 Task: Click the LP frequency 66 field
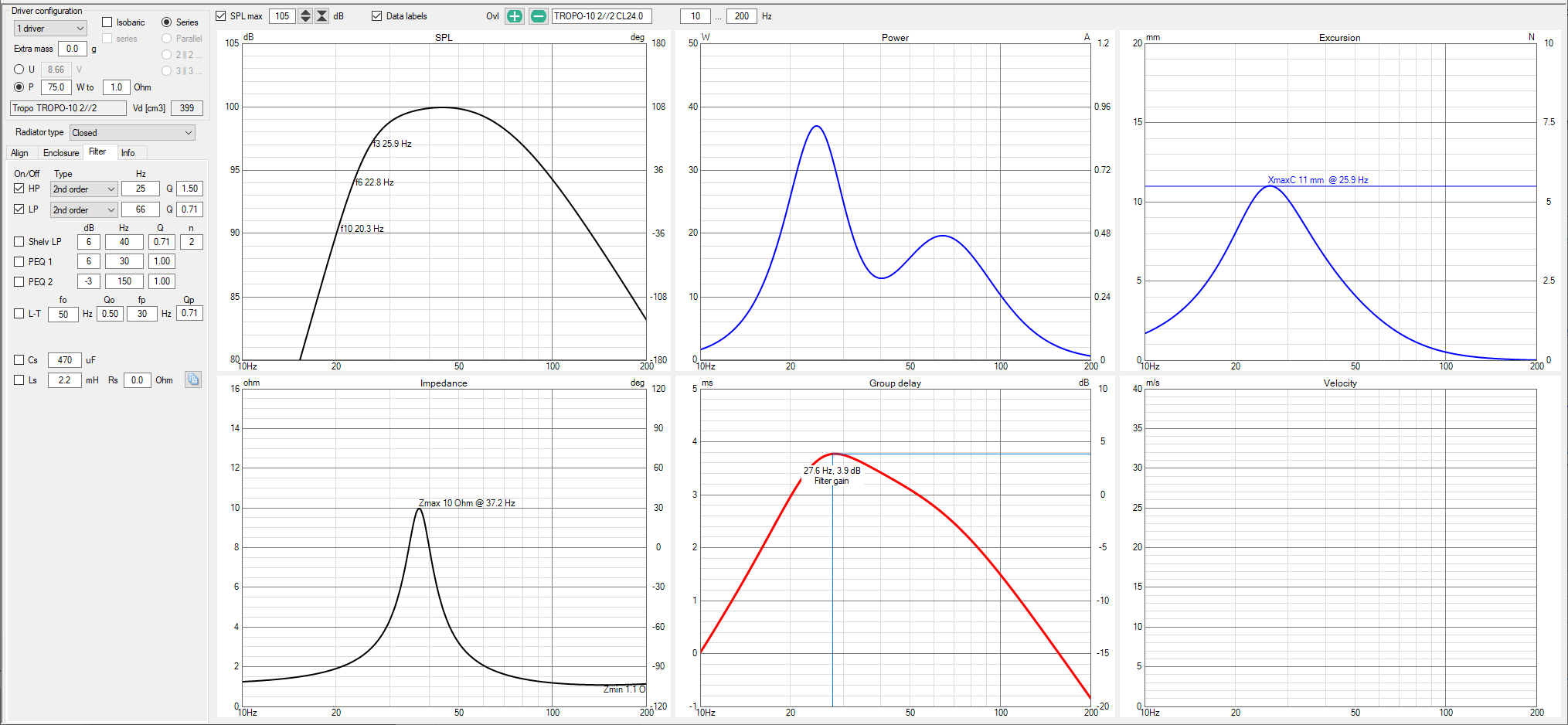pos(141,209)
